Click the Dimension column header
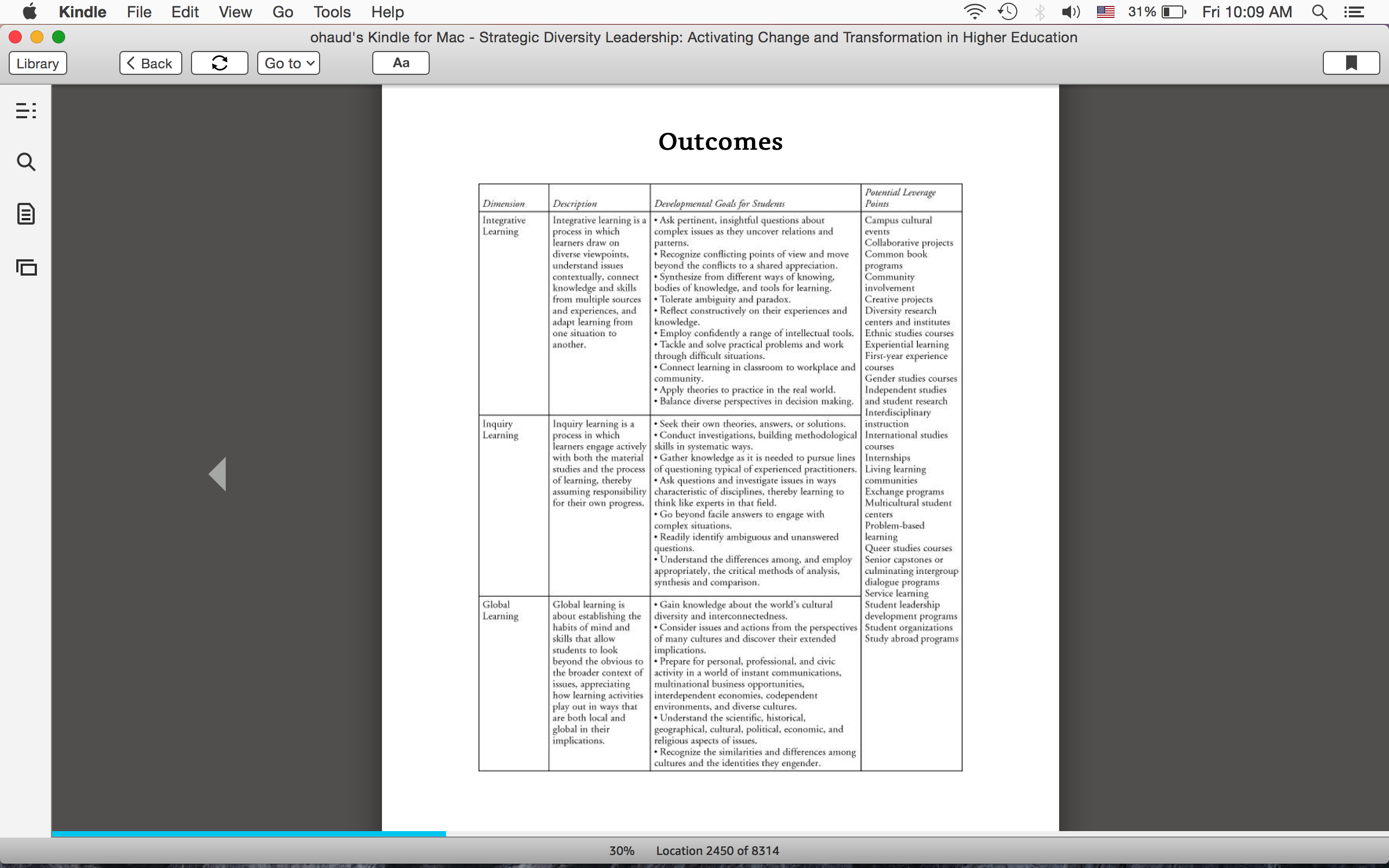 click(504, 204)
